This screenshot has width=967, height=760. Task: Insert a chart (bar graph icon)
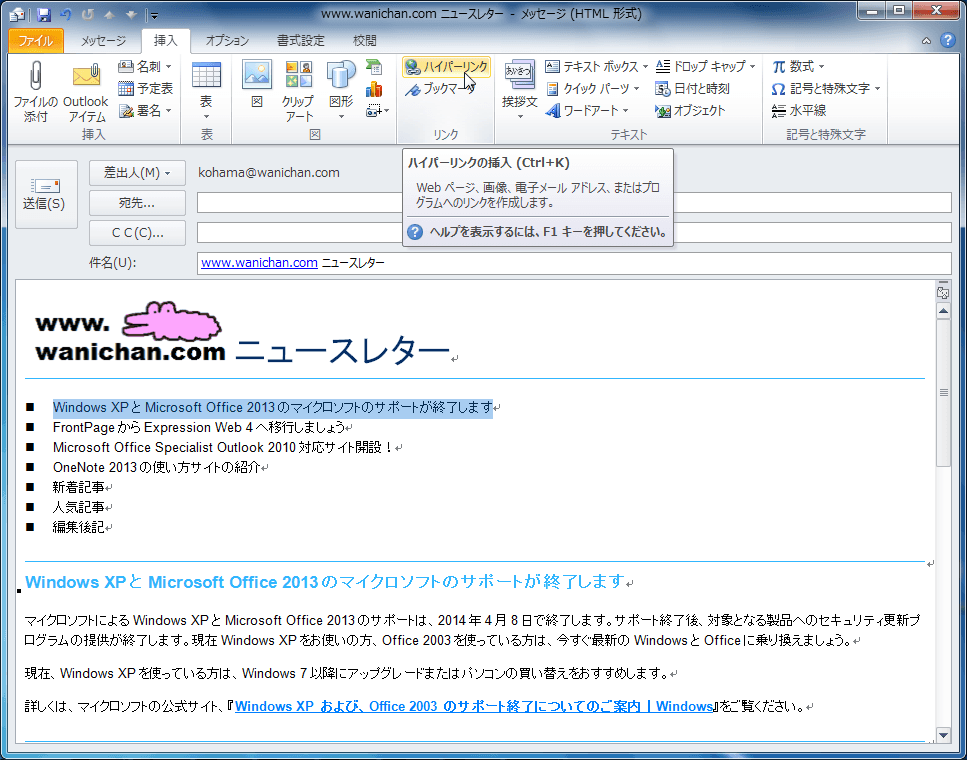click(x=374, y=89)
